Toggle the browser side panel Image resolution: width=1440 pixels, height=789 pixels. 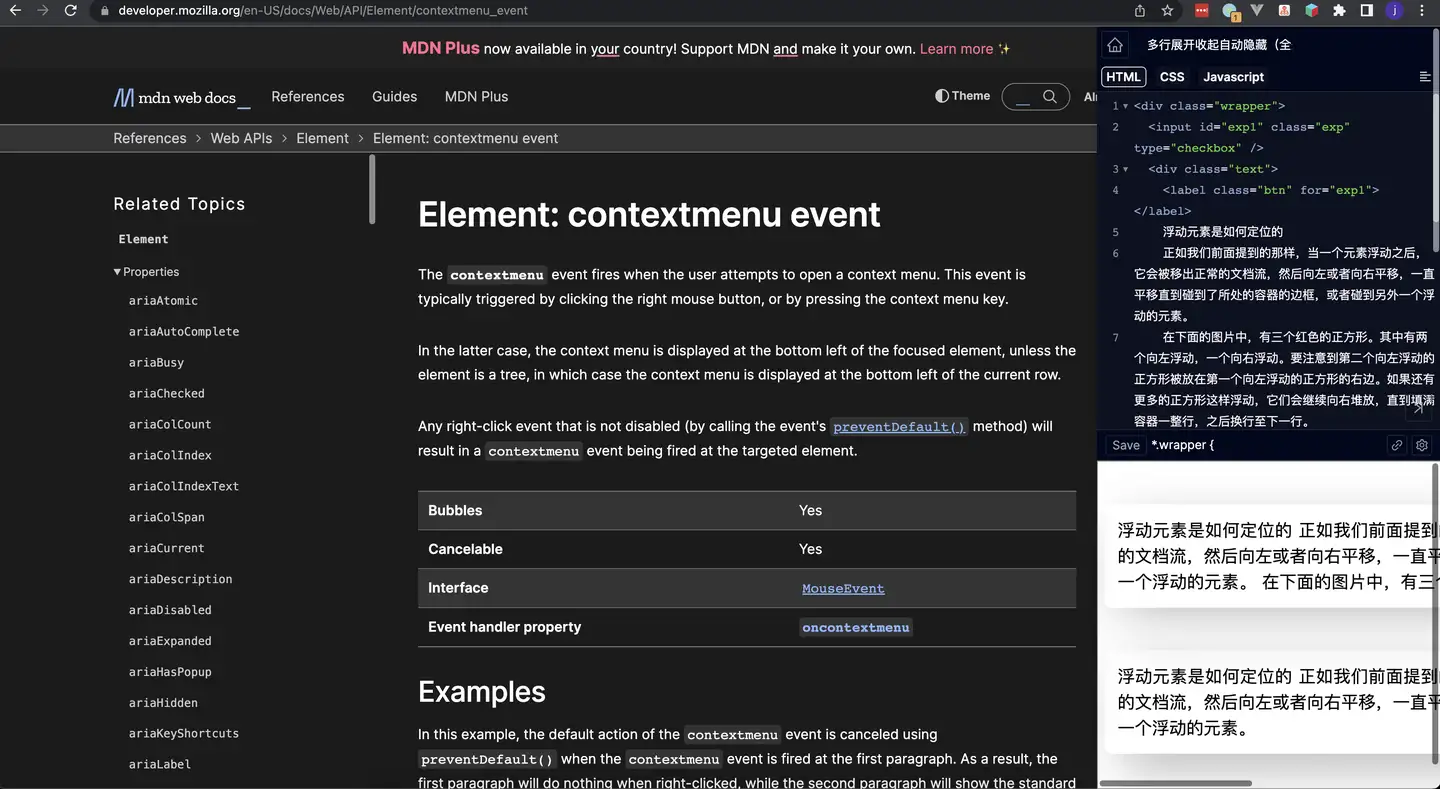(x=1367, y=10)
